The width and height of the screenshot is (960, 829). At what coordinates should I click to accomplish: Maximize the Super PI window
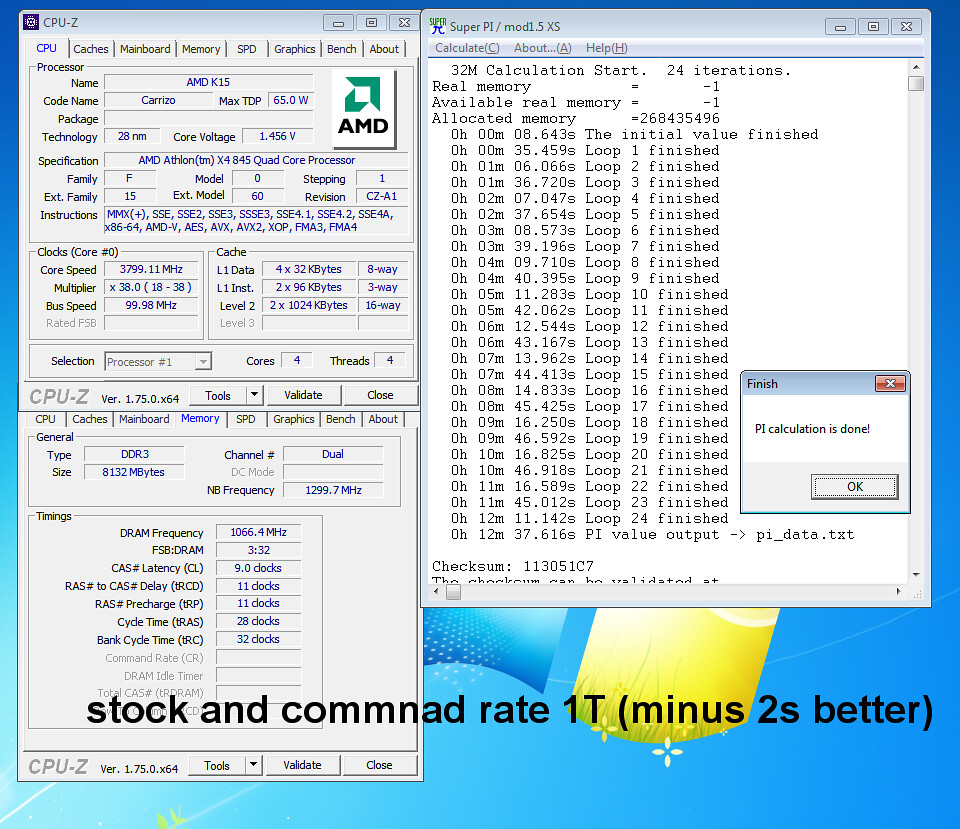[x=874, y=27]
